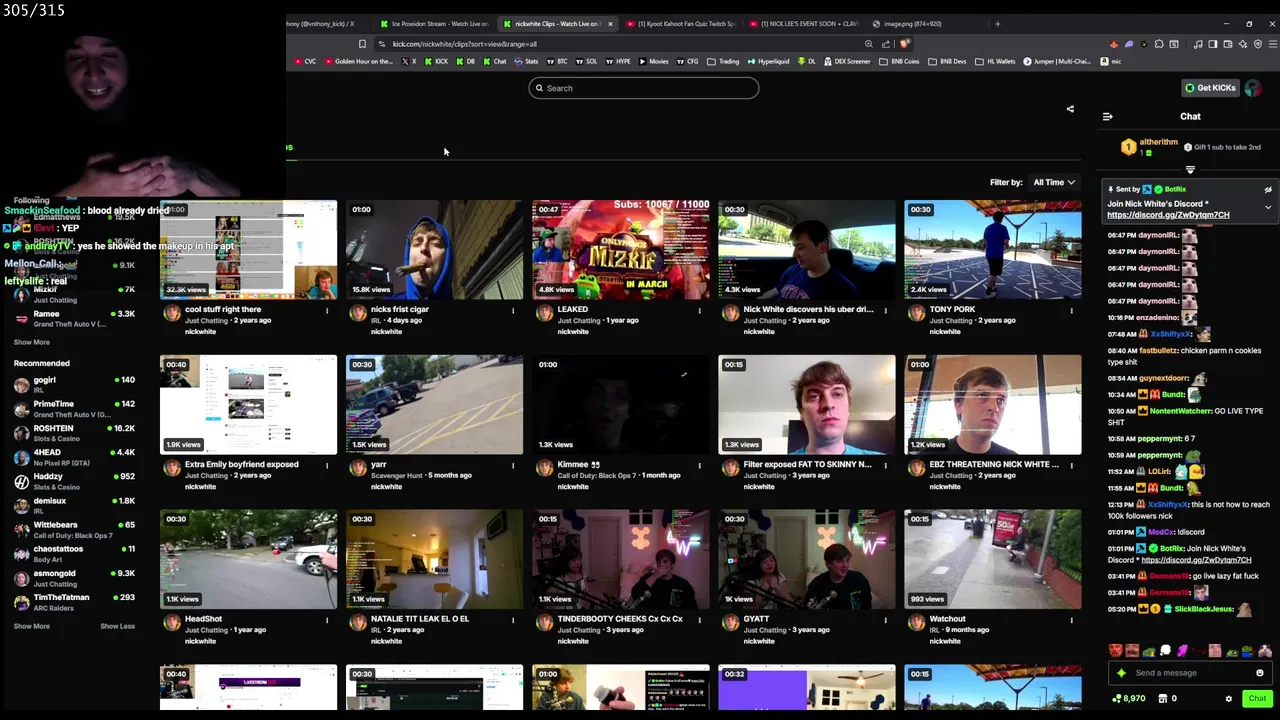Open the 'Extra Emily boyfriend exposed' clip title
This screenshot has width=1280, height=720.
point(241,465)
